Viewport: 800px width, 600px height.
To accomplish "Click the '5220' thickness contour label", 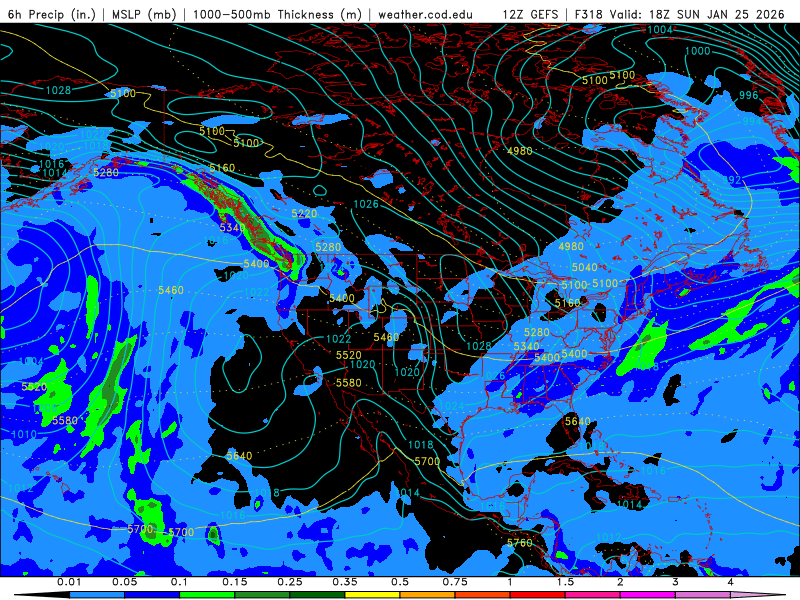I will (304, 214).
